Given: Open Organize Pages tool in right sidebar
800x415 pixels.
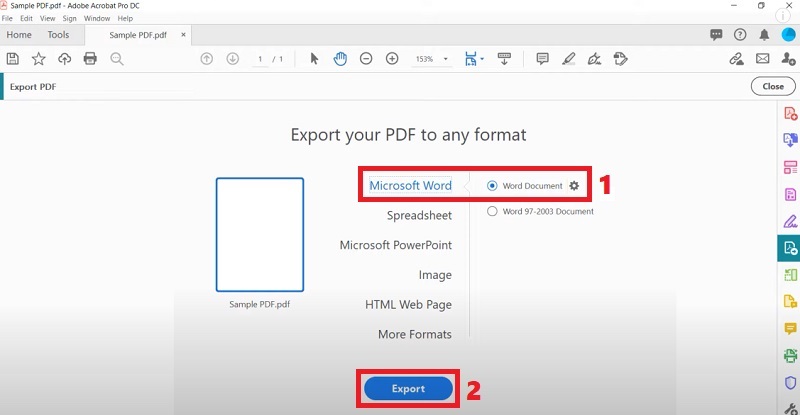Looking at the screenshot, I should click(790, 167).
